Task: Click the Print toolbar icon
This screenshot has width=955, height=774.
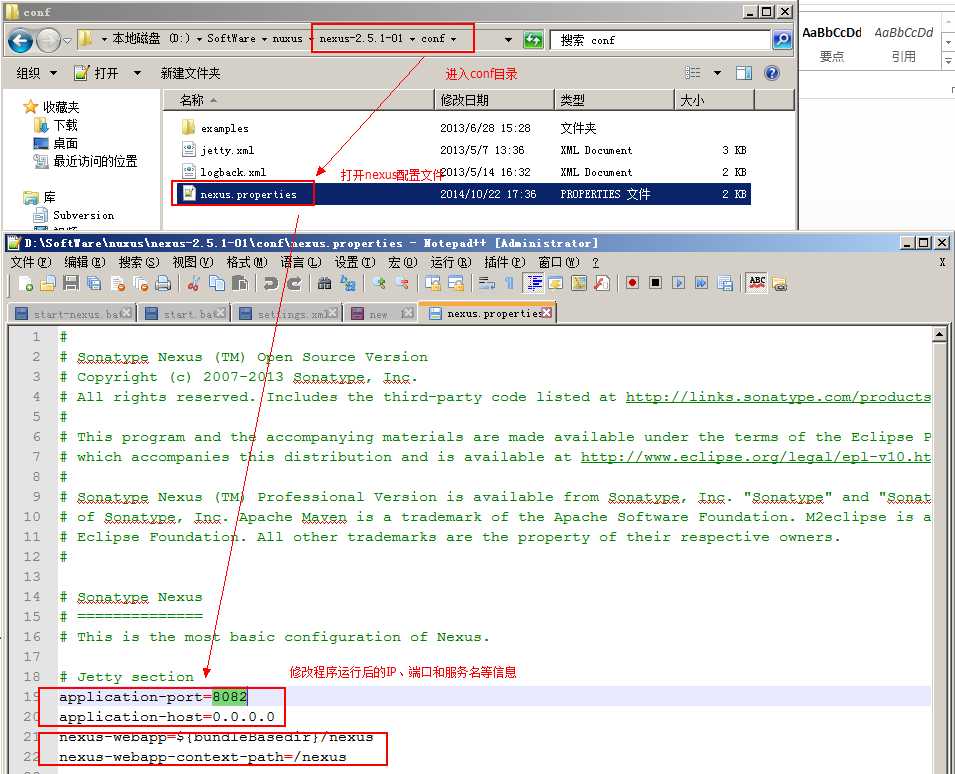Action: pyautogui.click(x=163, y=283)
